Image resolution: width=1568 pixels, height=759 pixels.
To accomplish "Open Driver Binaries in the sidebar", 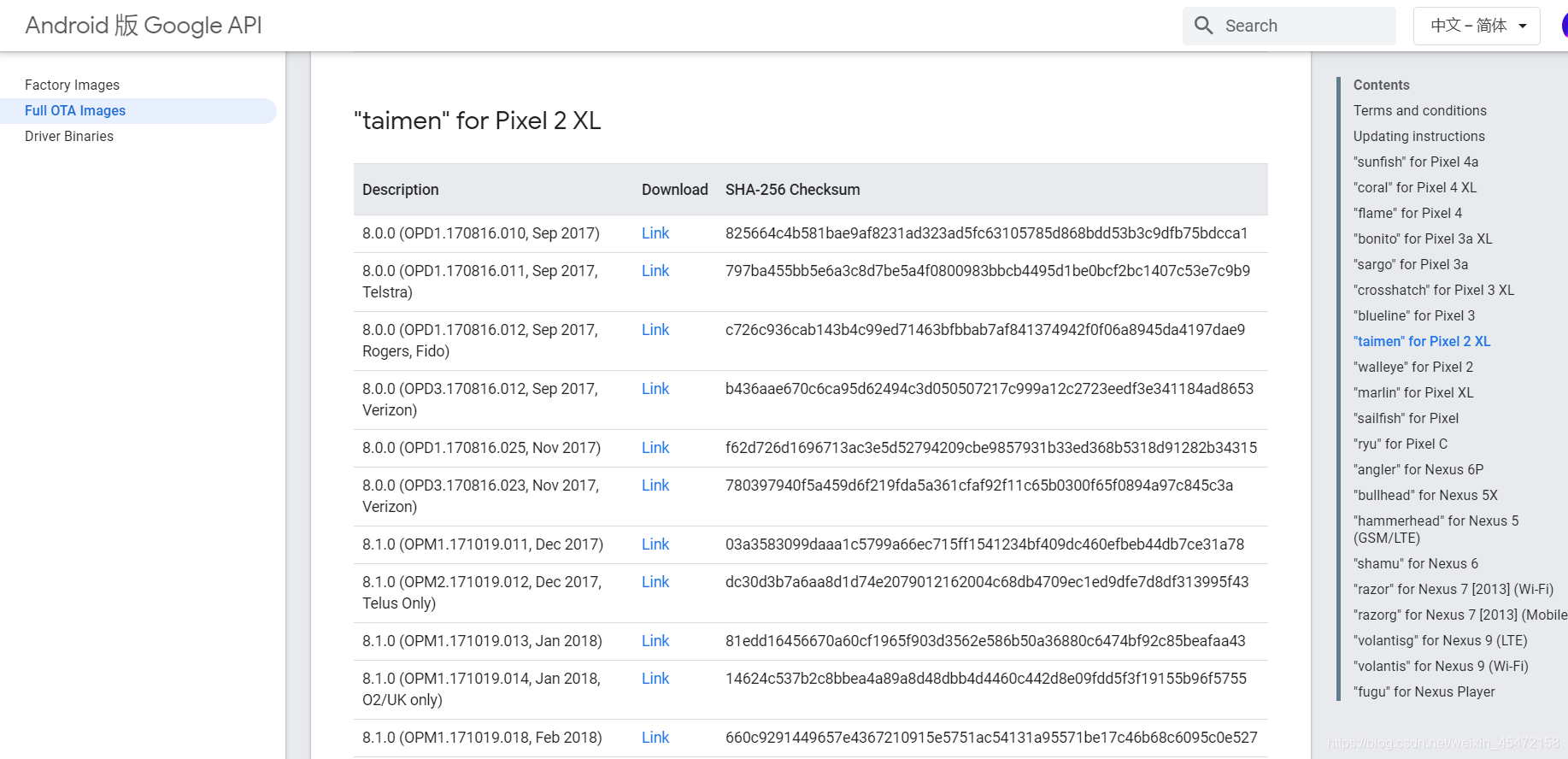I will coord(69,136).
